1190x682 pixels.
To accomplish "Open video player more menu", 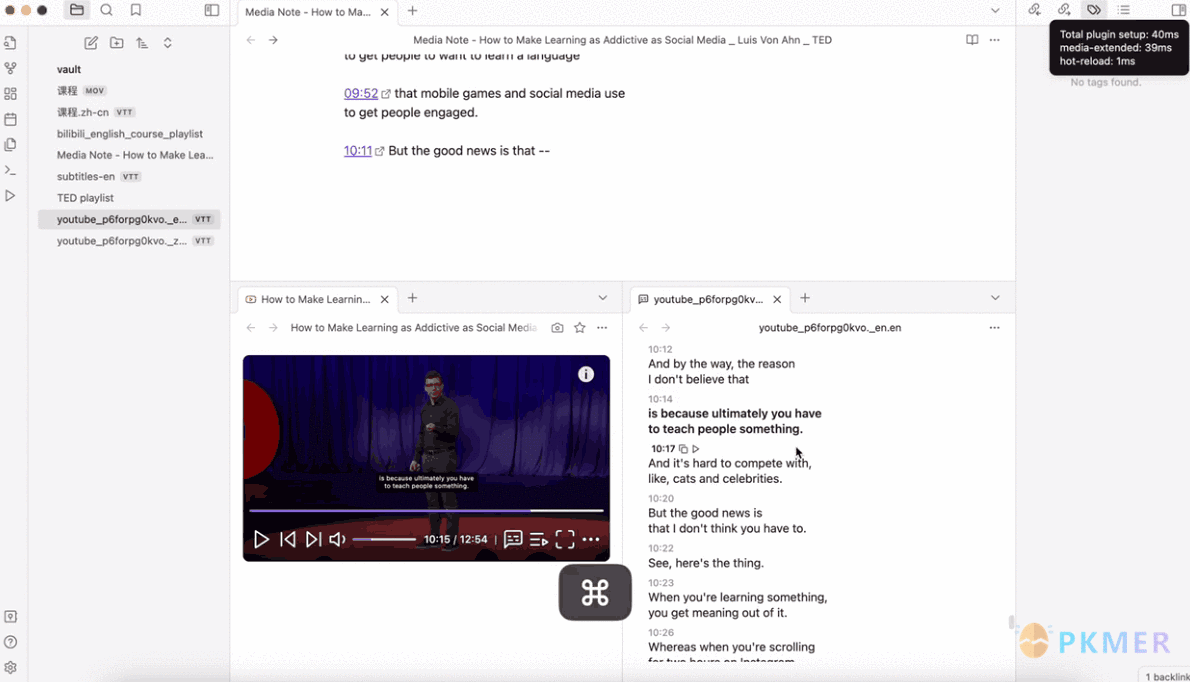I will pyautogui.click(x=591, y=539).
